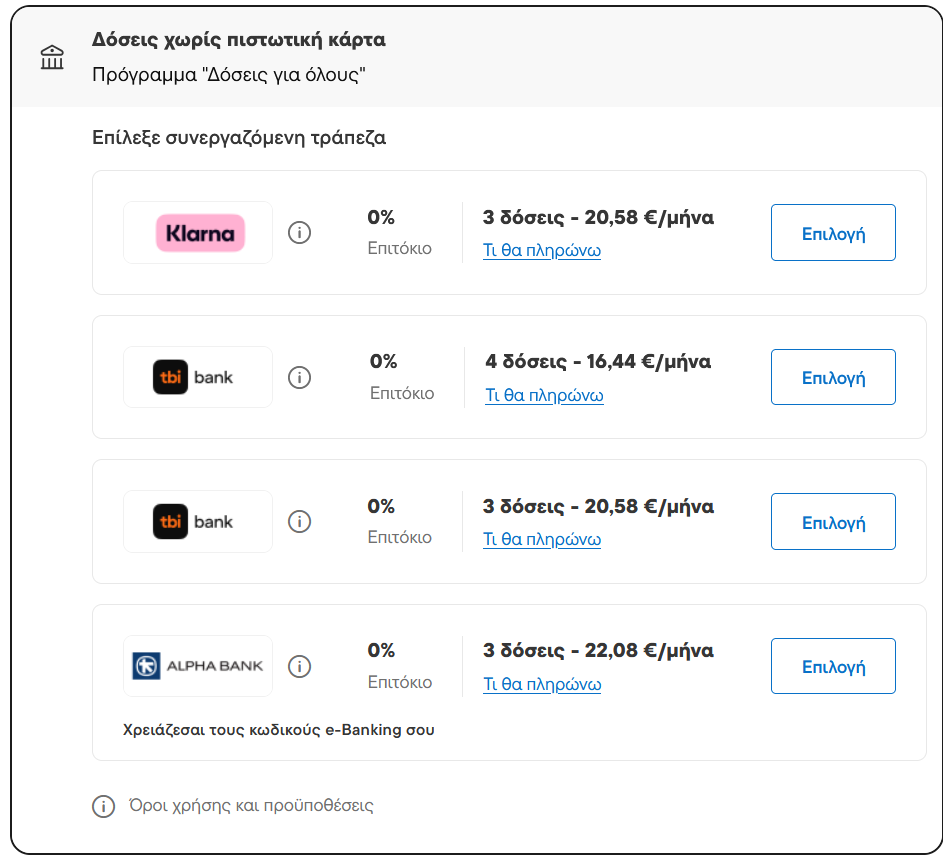
Task: Open 'Τι θα πληρώσω' link for Alpha Bank
Action: (542, 685)
